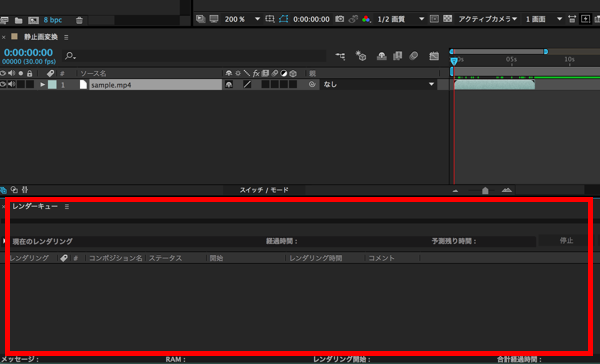Click the コンポジション名 column header
This screenshot has width=600, height=364.
[x=116, y=258]
